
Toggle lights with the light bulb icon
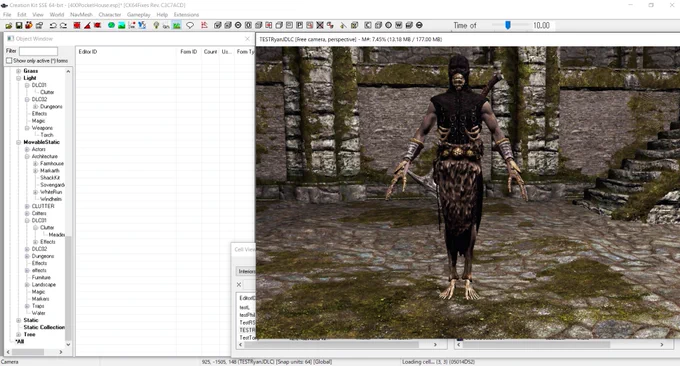156,26
